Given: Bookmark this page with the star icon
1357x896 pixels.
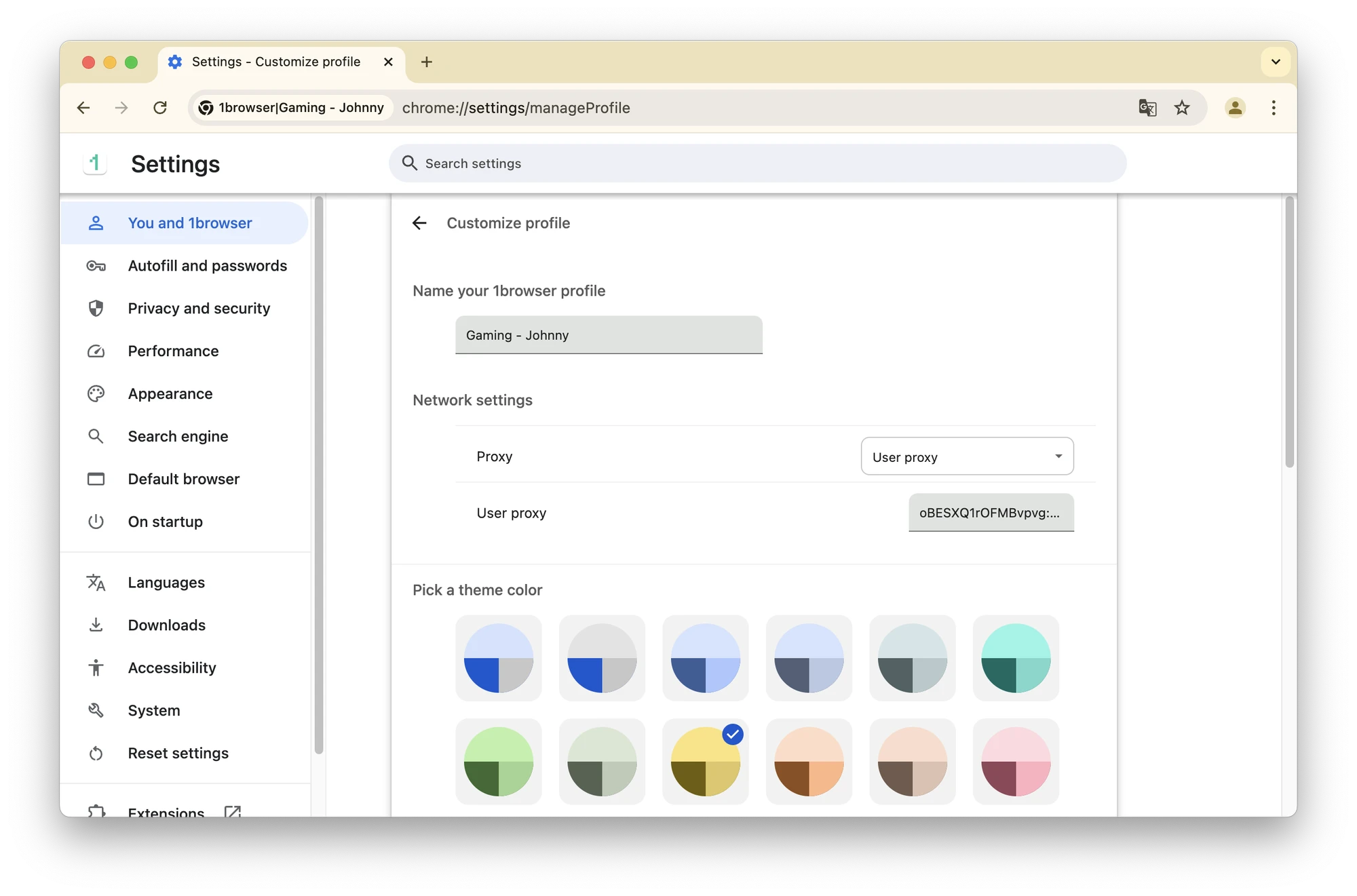Looking at the screenshot, I should tap(1182, 108).
